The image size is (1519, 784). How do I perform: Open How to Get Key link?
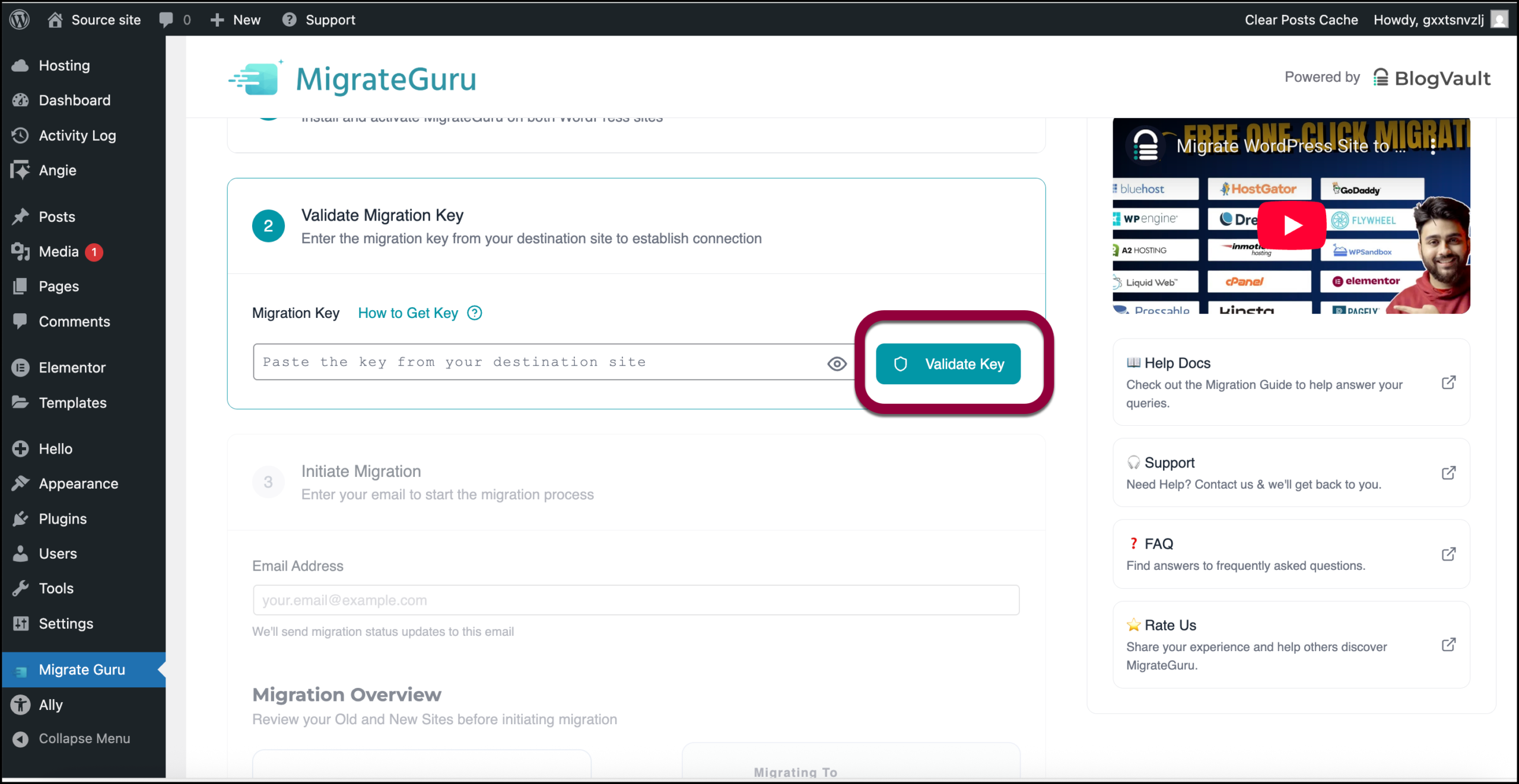(x=408, y=313)
